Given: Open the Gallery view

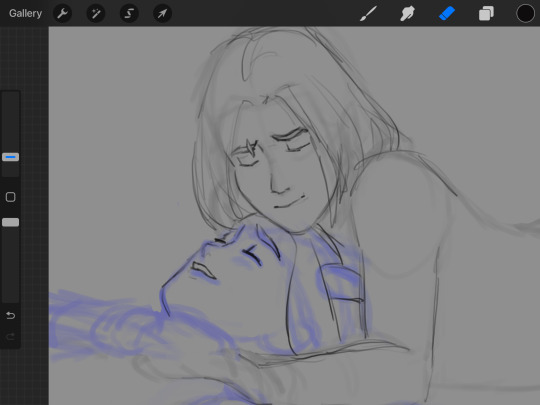Looking at the screenshot, I should pos(25,13).
